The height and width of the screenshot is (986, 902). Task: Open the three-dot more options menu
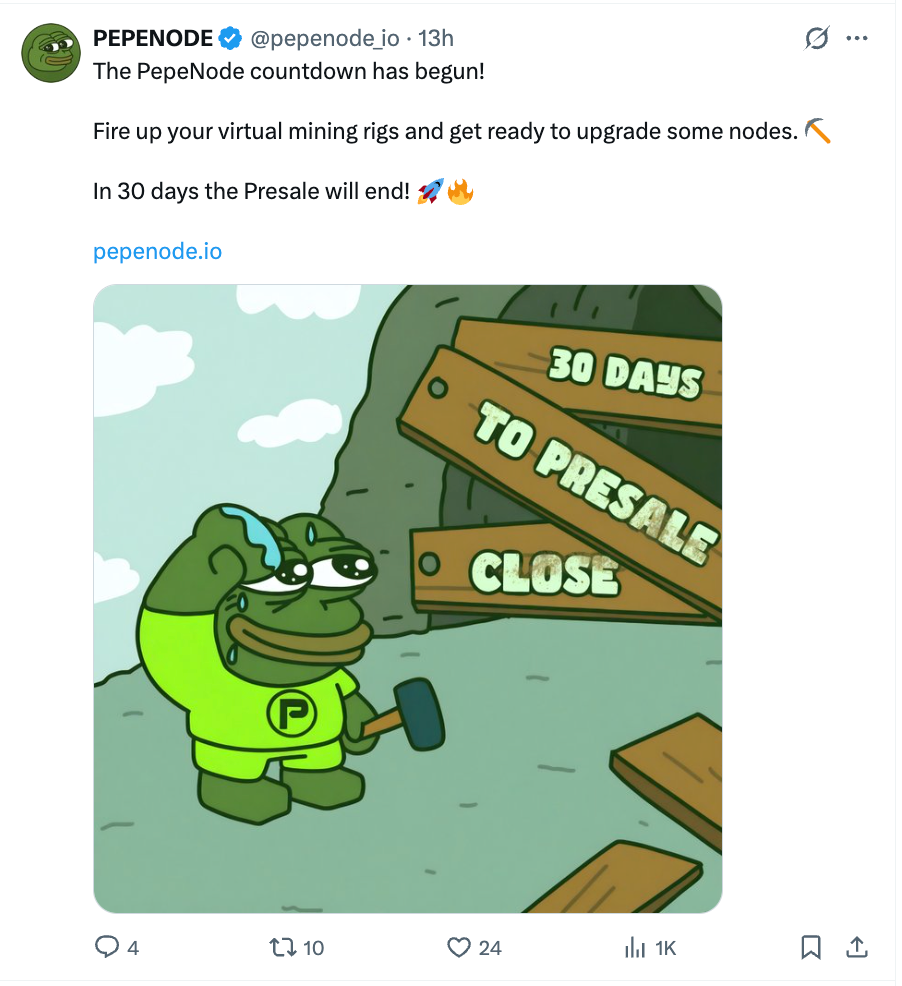857,39
